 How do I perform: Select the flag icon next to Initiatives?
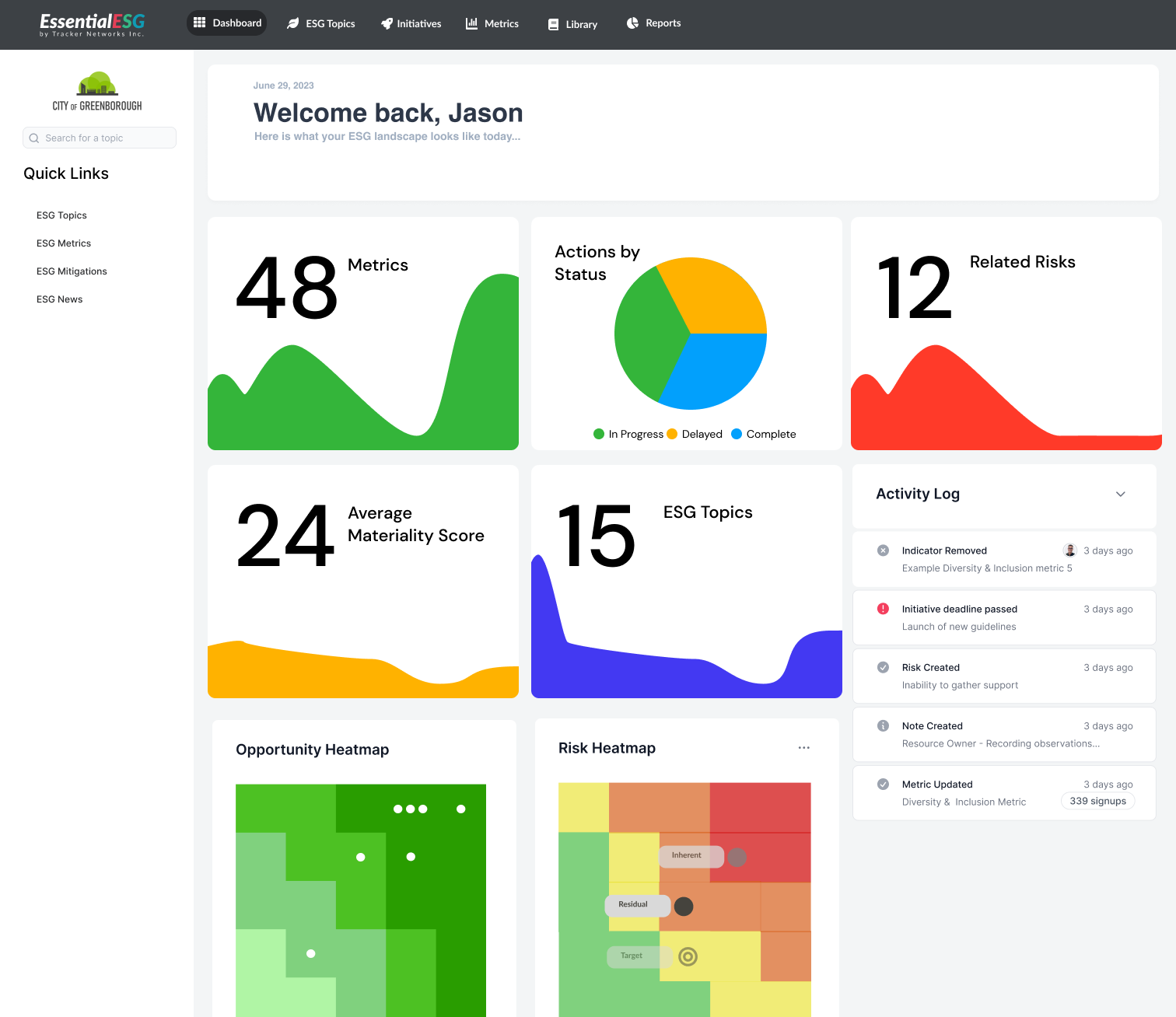pyautogui.click(x=387, y=23)
